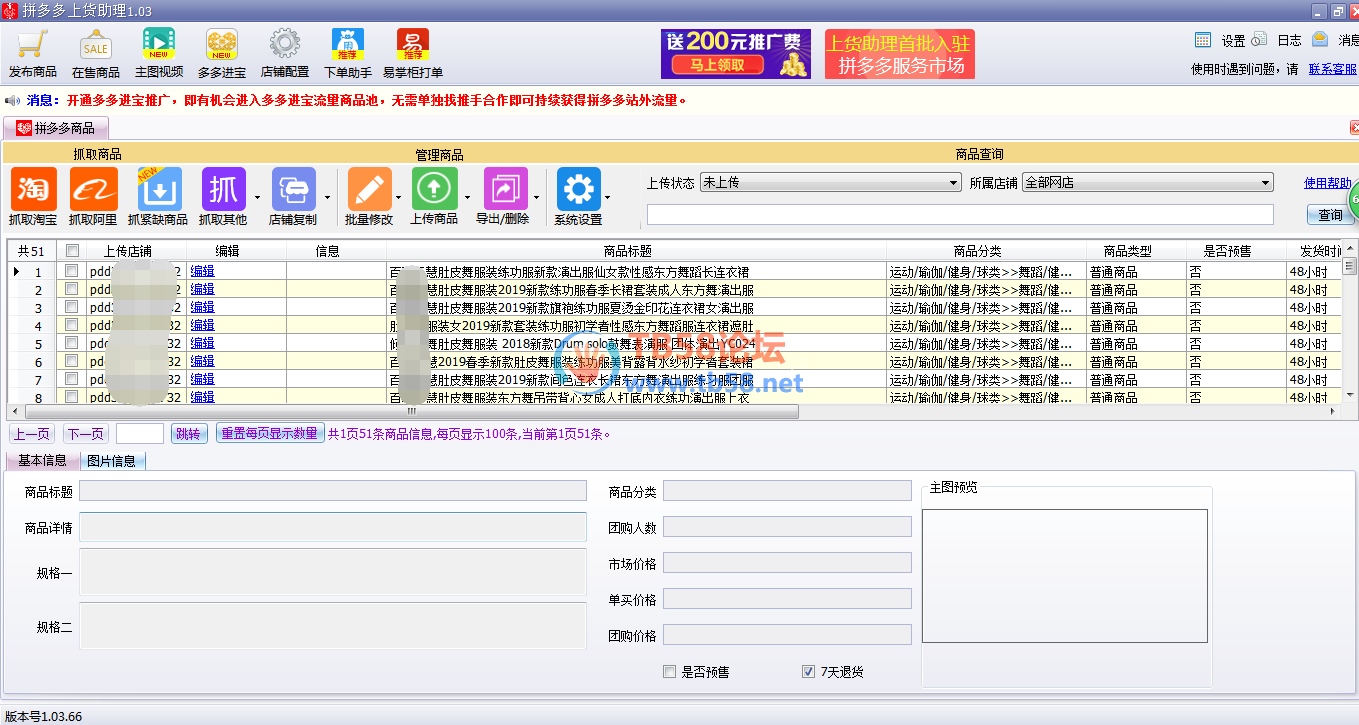The height and width of the screenshot is (725, 1359).
Task: Toggle 7天退货 checkbox
Action: click(x=808, y=672)
